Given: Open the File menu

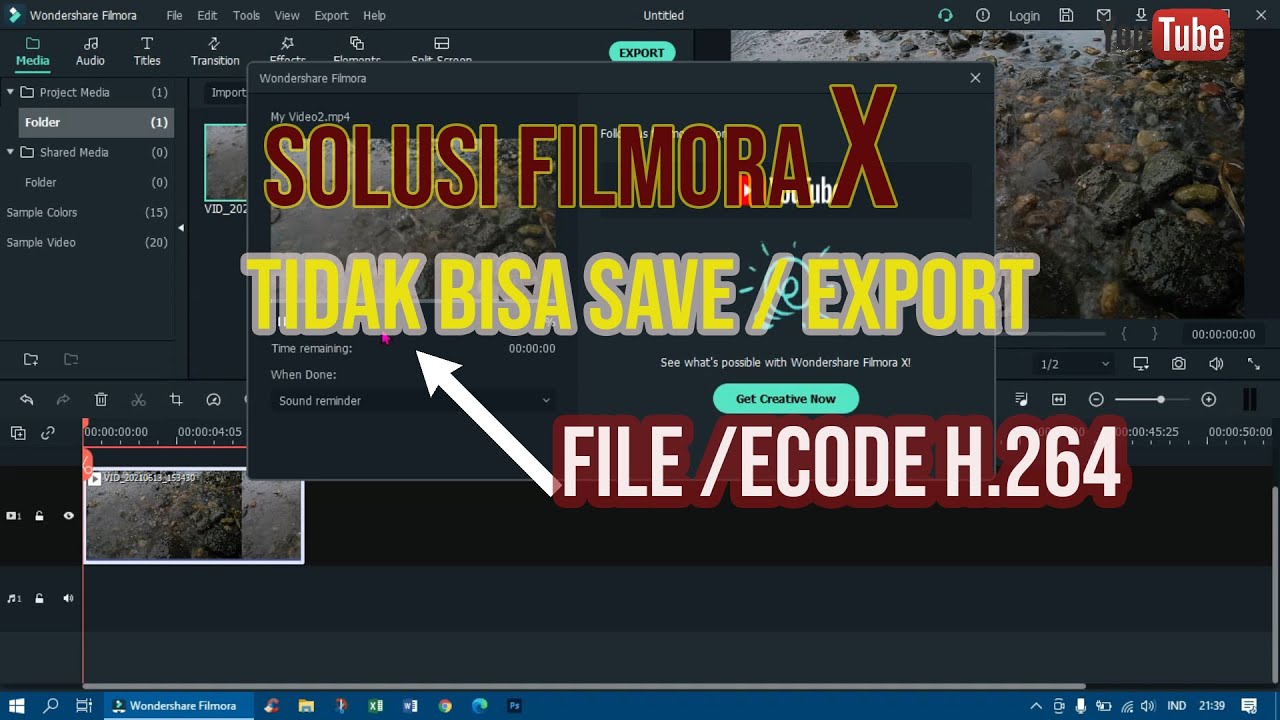Looking at the screenshot, I should click(x=175, y=15).
